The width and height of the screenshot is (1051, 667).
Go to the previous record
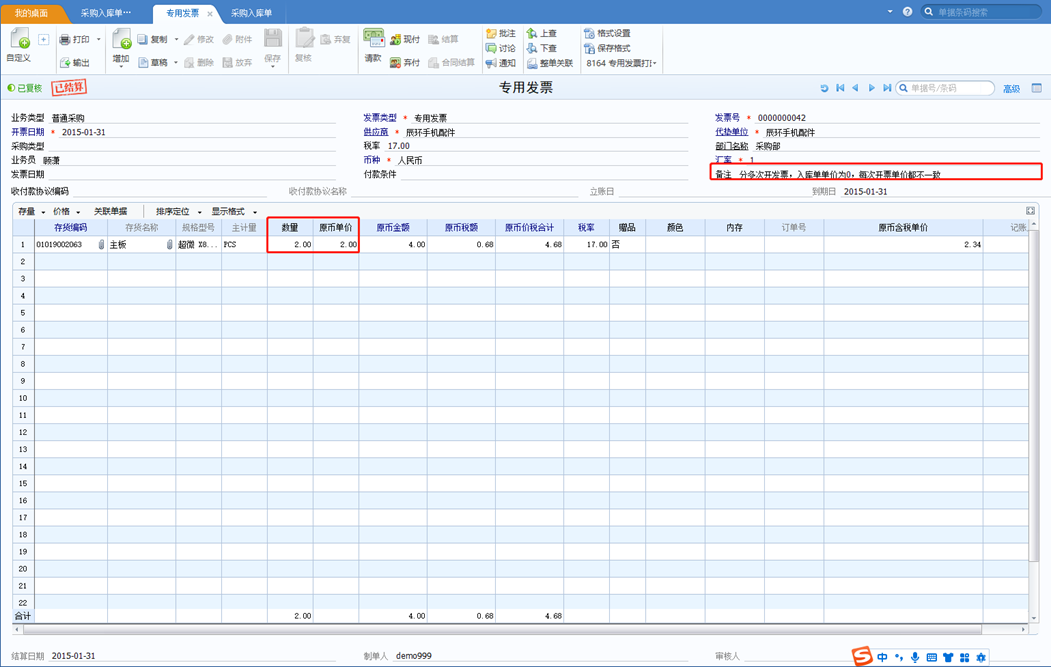coord(855,88)
